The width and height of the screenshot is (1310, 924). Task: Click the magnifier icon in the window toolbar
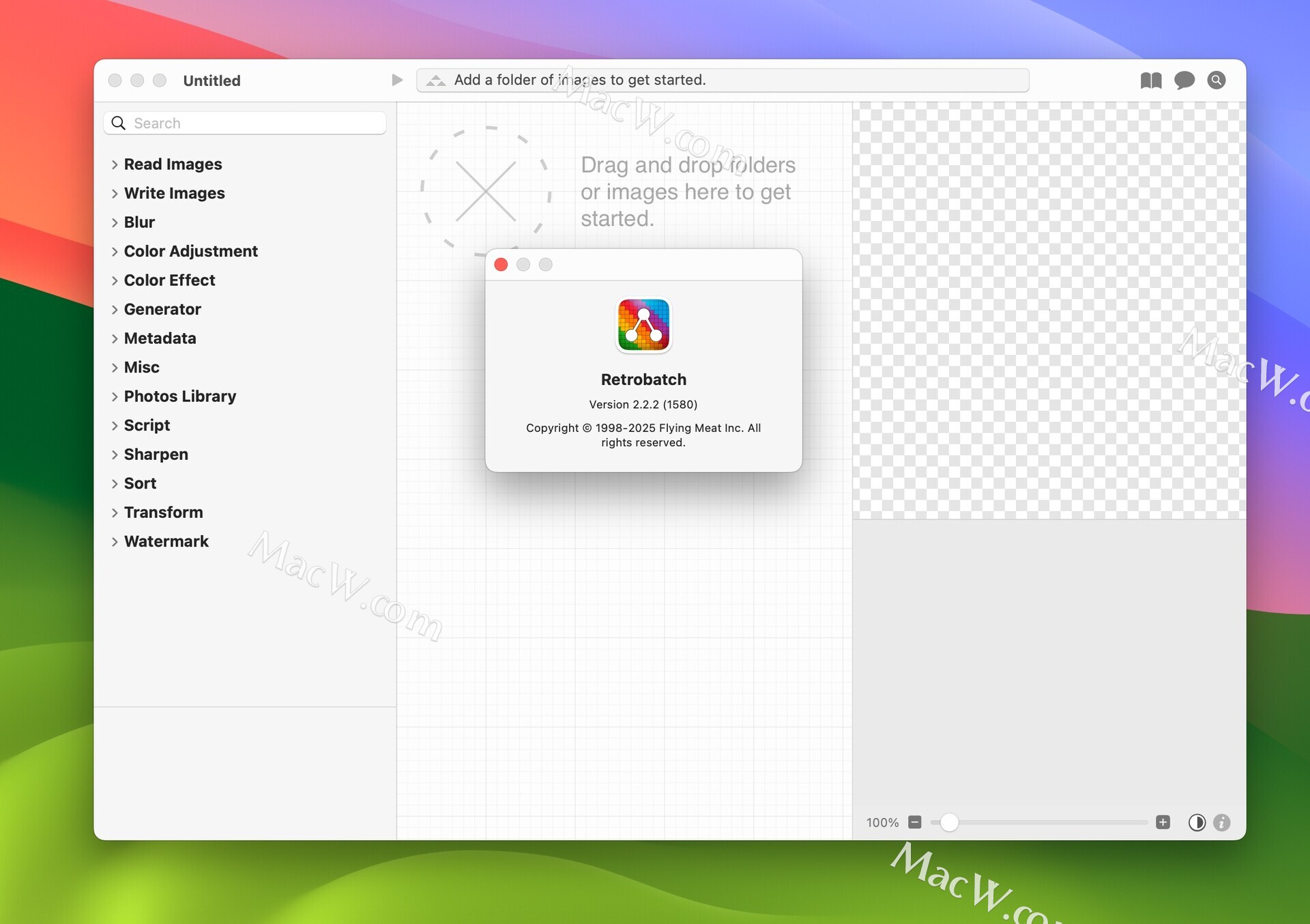coord(1217,81)
